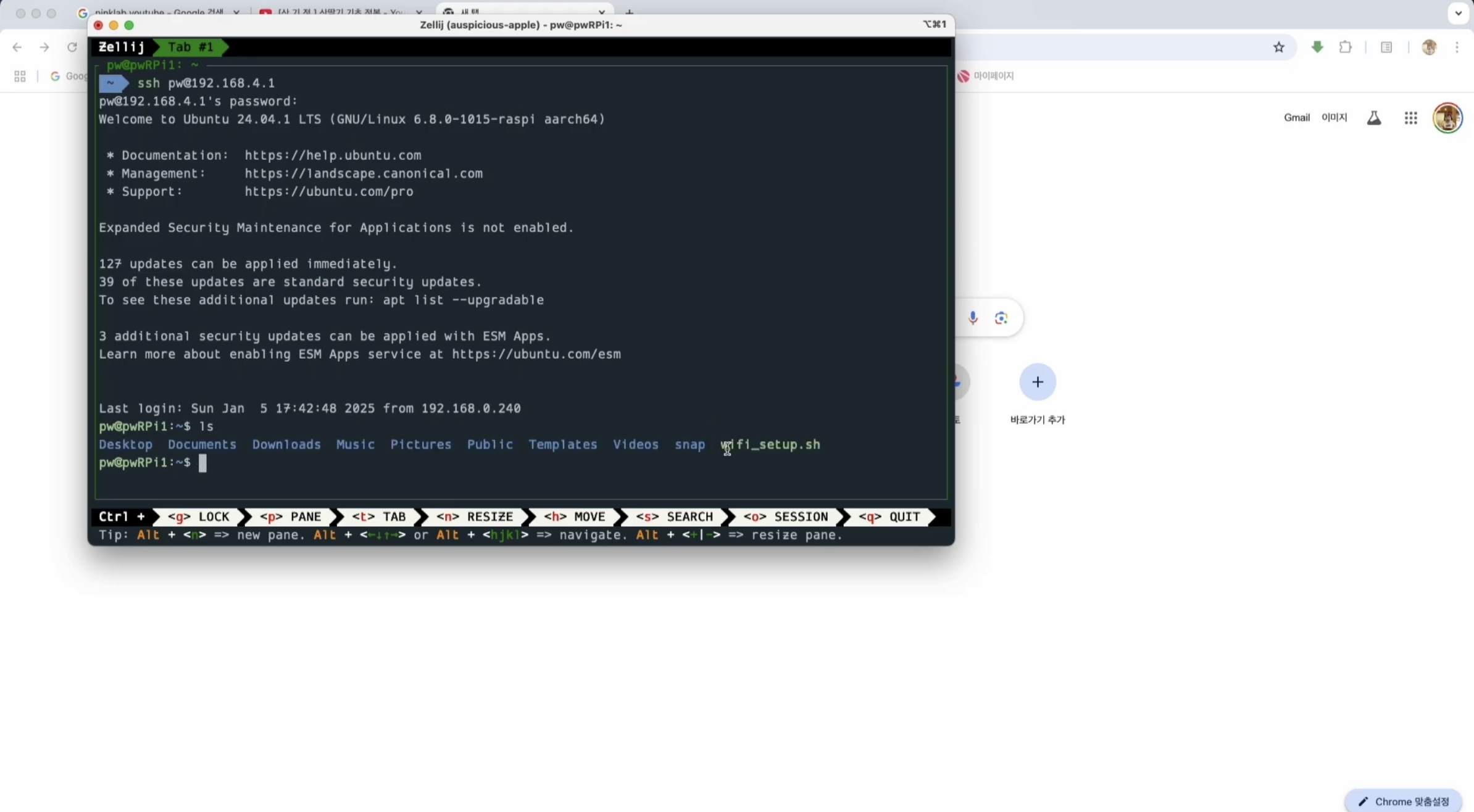Toggle the Chrome side panel icon
This screenshot has width=1474, height=812.
(1386, 47)
